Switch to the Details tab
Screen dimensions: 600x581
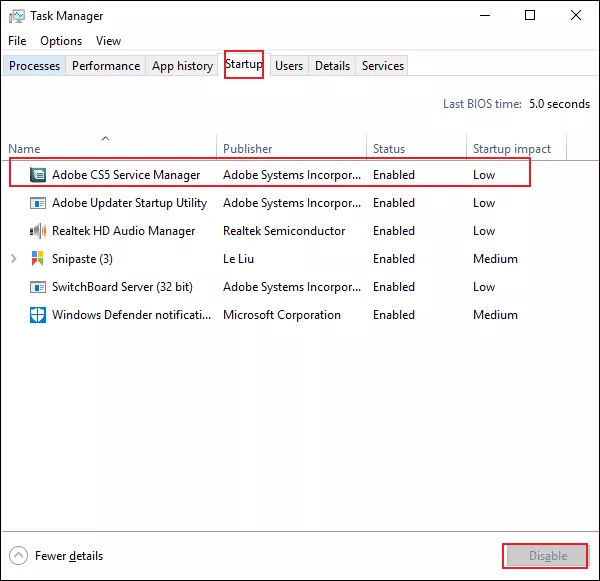332,66
